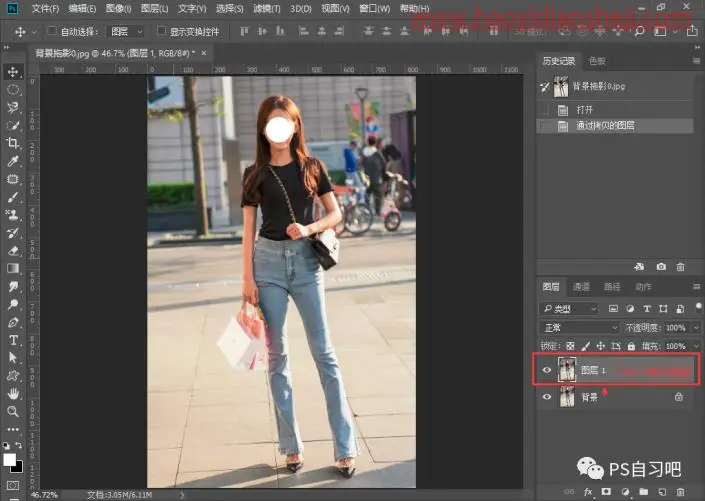Open the Move tool preset picker arrow
705x501 pixels.
pyautogui.click(x=34, y=32)
